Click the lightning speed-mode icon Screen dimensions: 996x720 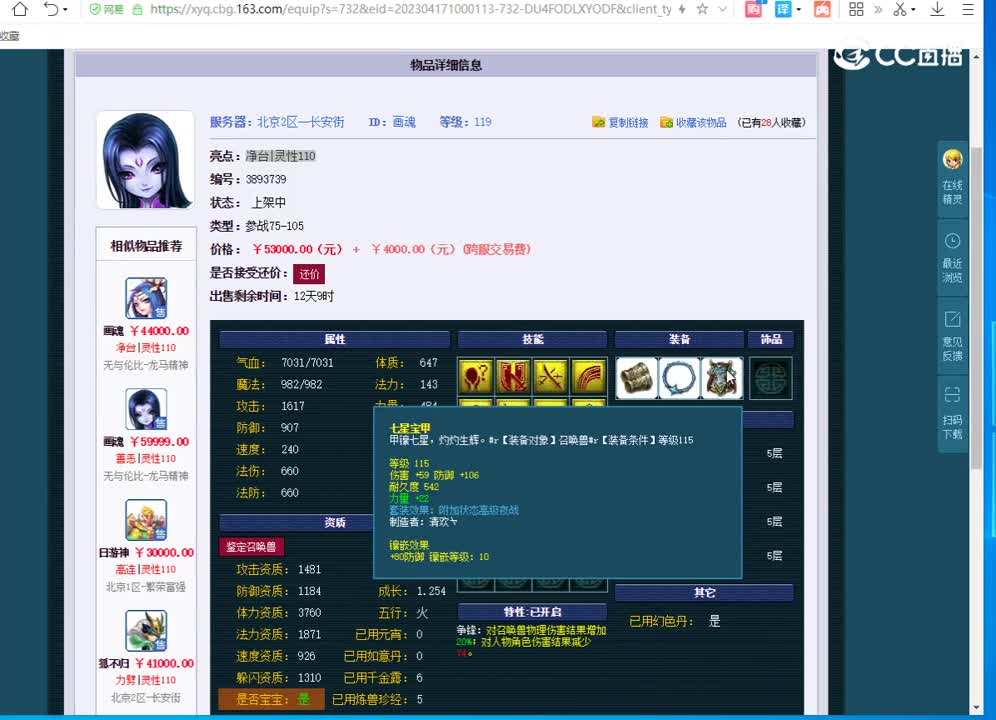(x=682, y=10)
